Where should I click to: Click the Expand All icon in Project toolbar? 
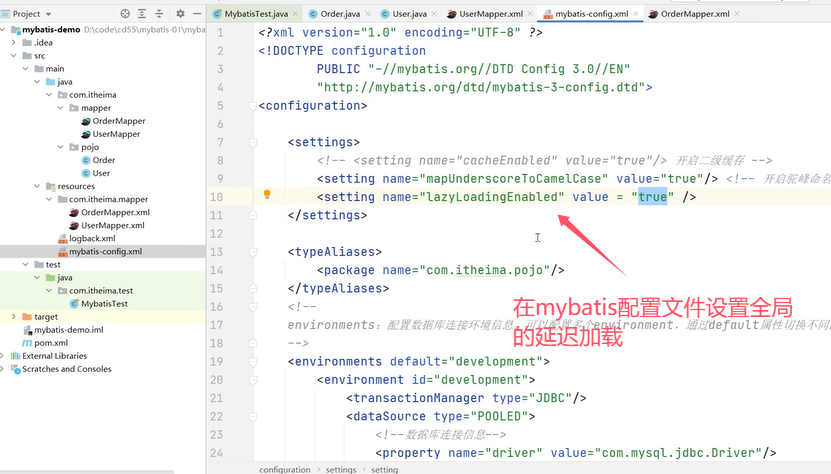142,14
